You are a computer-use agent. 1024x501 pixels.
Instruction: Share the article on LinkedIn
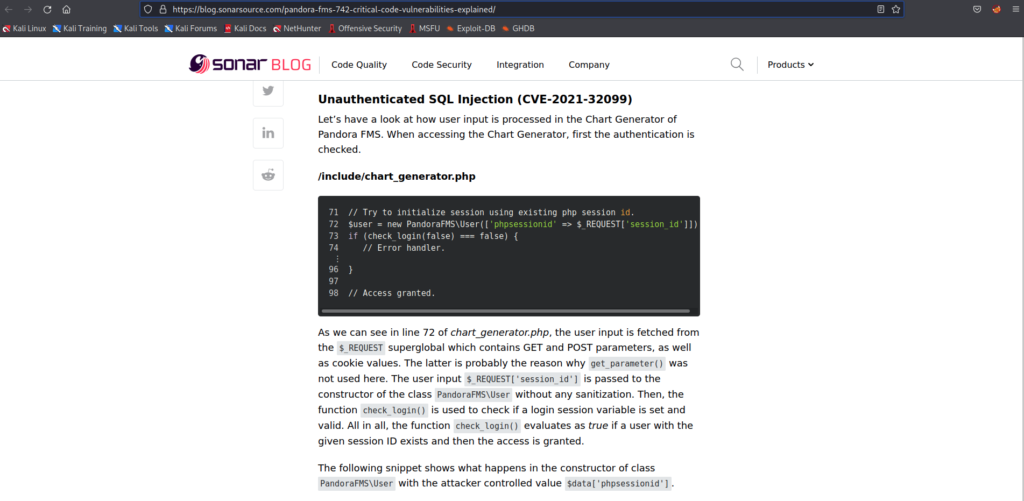(268, 133)
